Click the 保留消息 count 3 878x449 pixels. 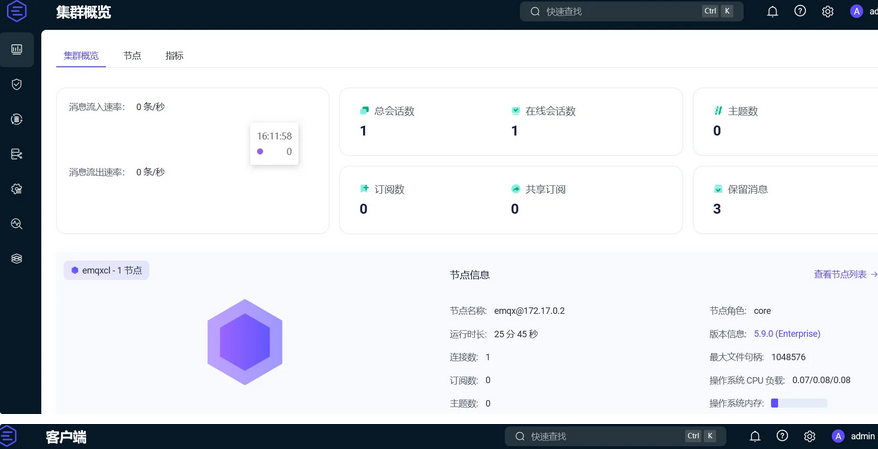tap(717, 209)
